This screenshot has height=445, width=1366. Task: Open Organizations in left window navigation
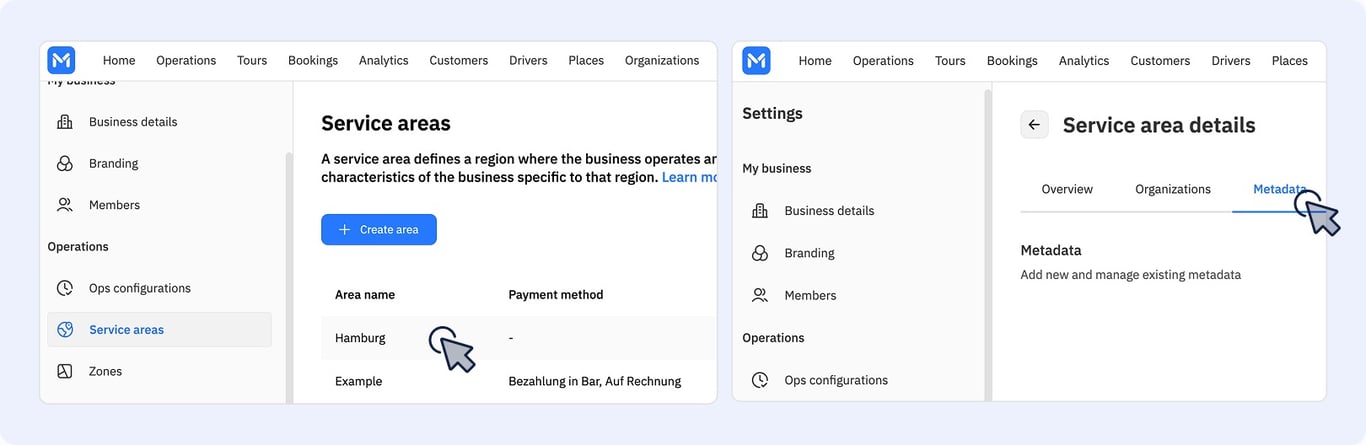pyautogui.click(x=662, y=60)
